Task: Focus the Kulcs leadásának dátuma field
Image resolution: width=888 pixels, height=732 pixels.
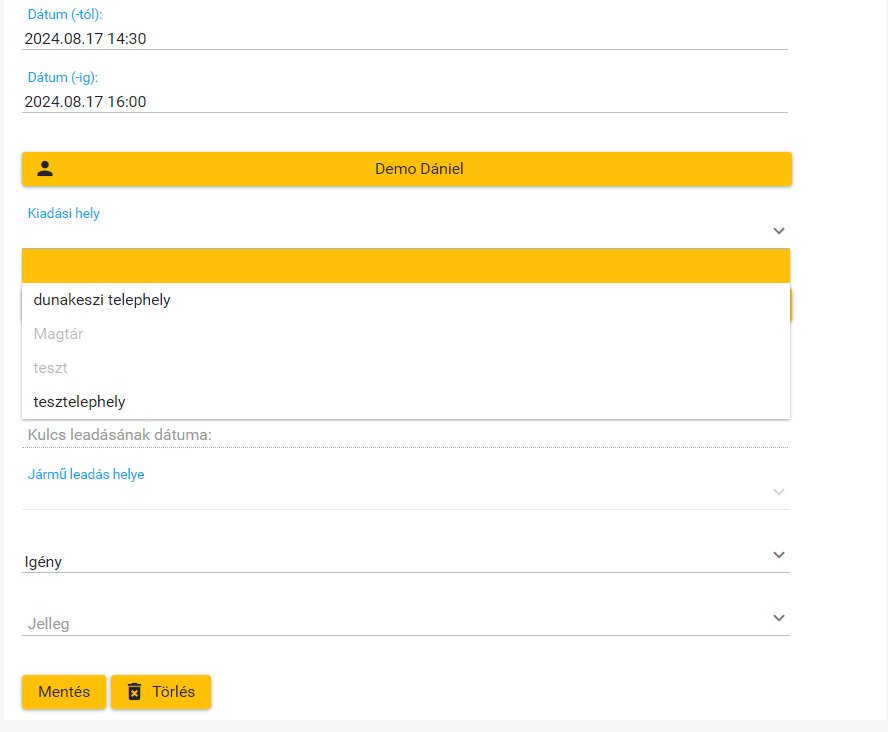Action: point(405,435)
